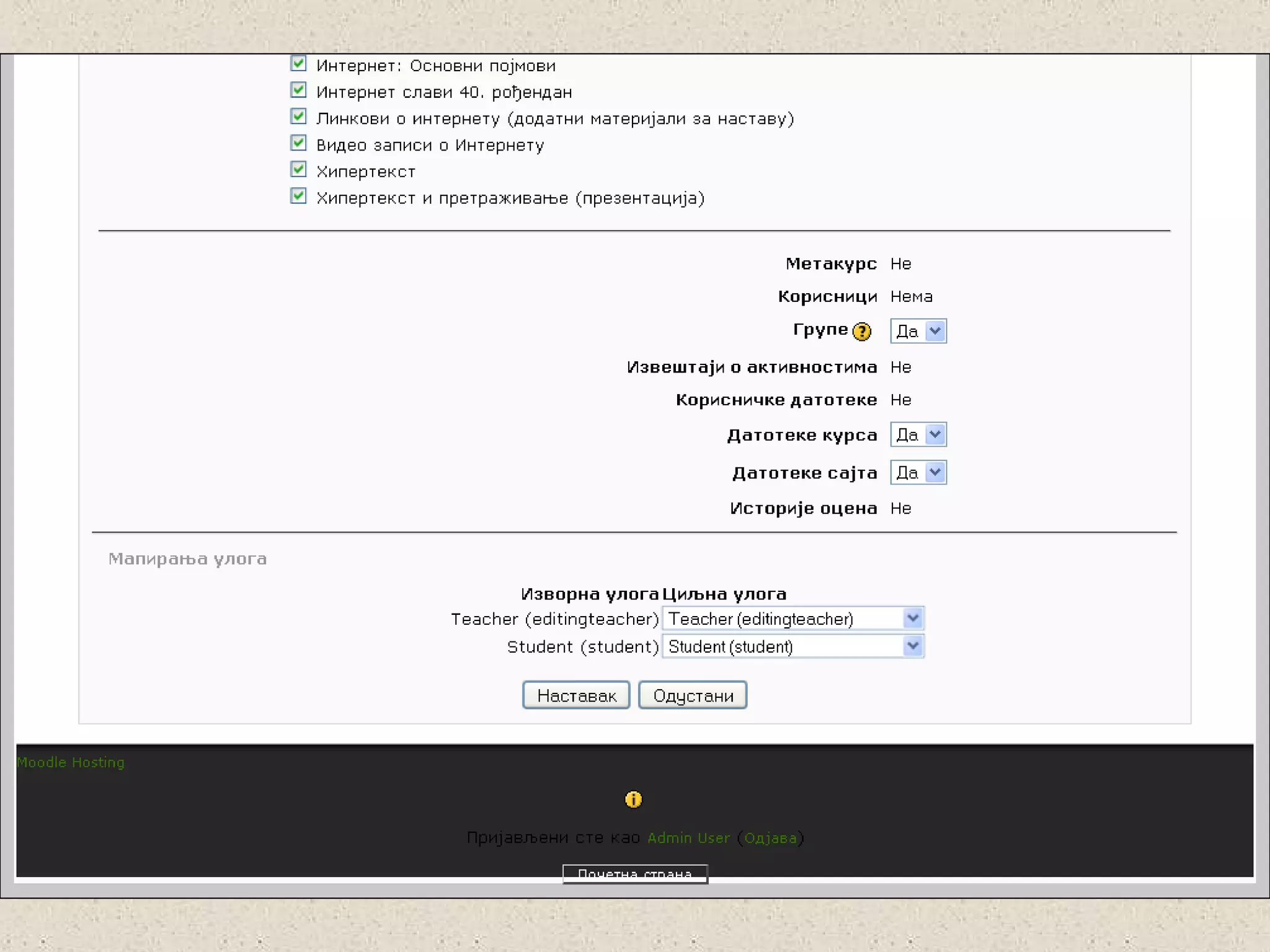Expand Teacher (editingteacher) target role dropdown
This screenshot has width=1270, height=952.
coord(793,619)
